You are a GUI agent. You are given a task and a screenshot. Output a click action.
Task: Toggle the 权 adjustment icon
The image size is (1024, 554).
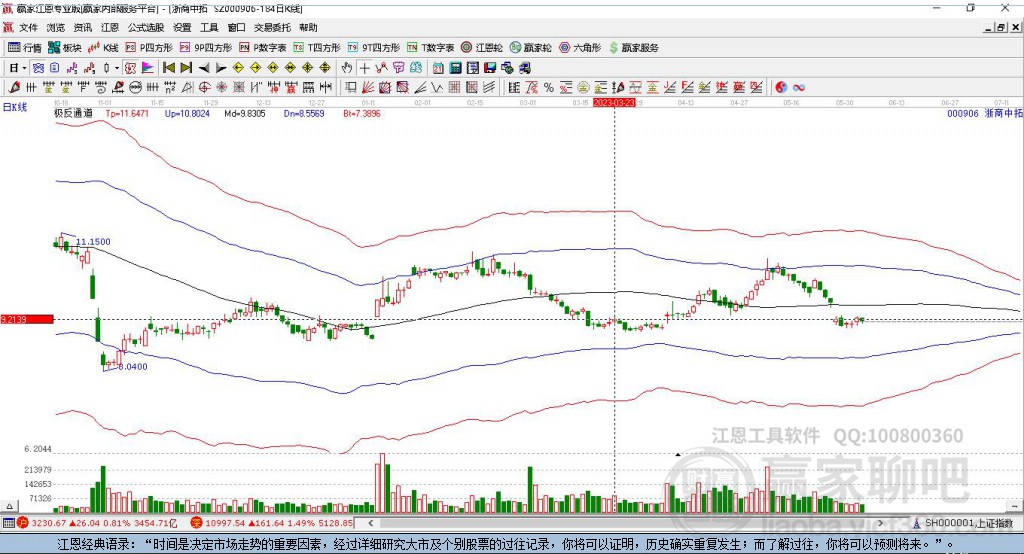coord(131,68)
